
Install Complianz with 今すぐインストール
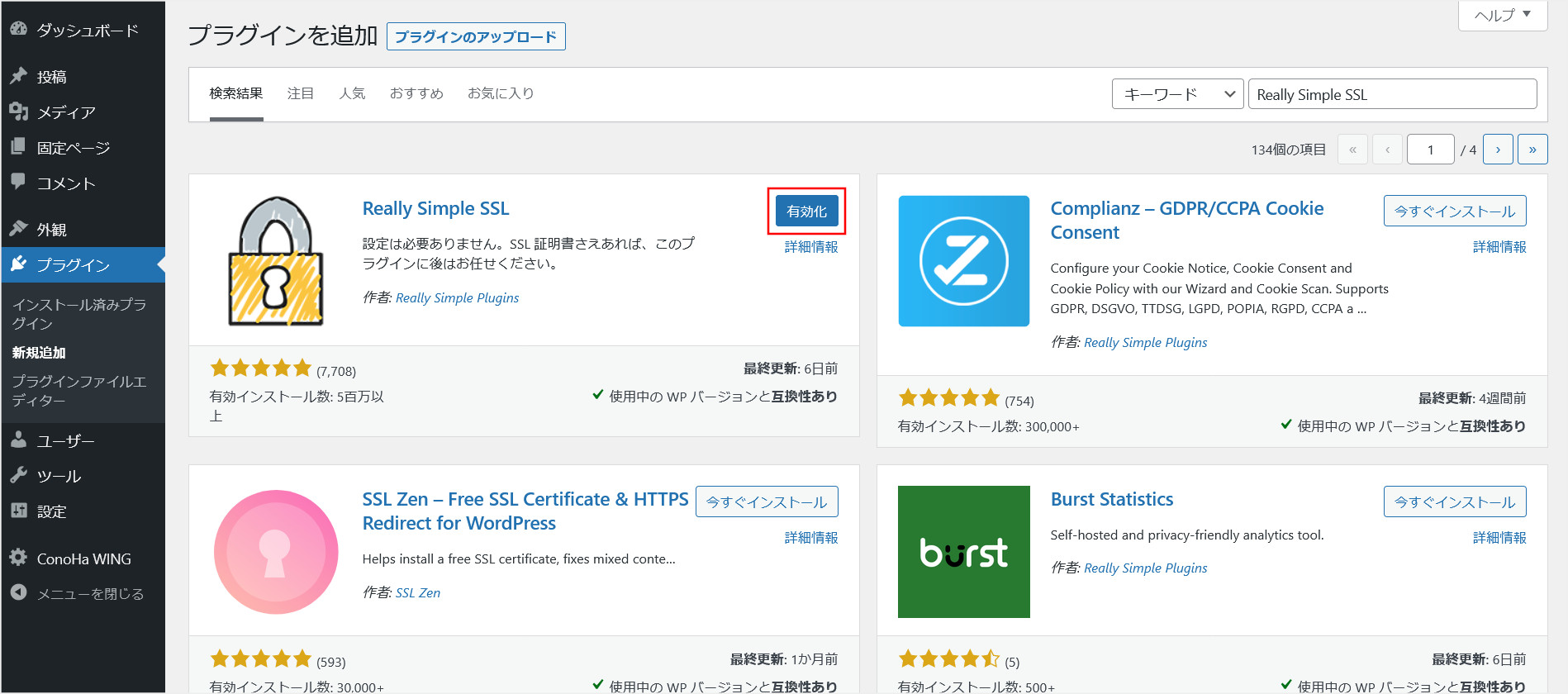point(1455,212)
